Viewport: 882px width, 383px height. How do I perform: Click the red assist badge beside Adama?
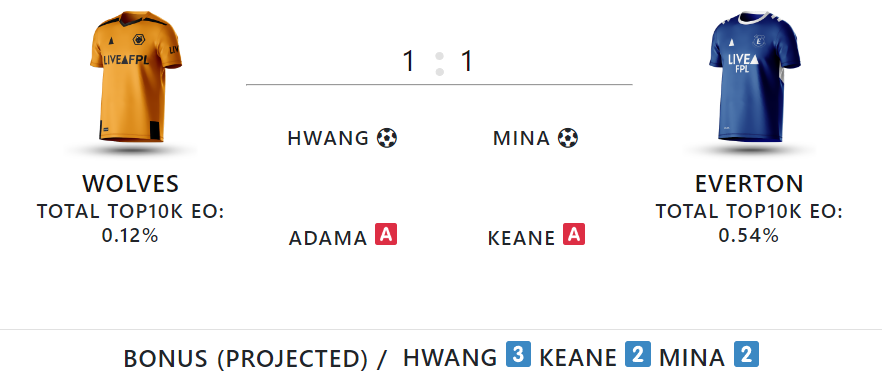click(386, 234)
